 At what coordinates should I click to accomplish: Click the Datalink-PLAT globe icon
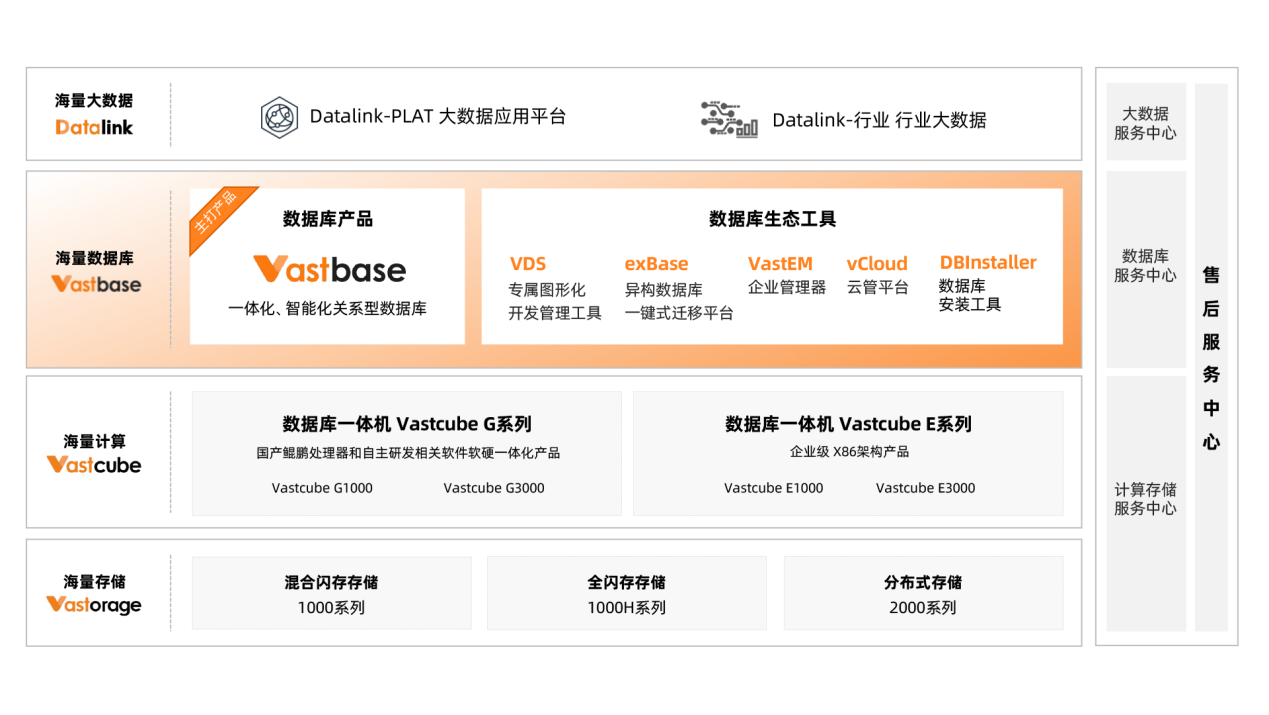(x=279, y=117)
